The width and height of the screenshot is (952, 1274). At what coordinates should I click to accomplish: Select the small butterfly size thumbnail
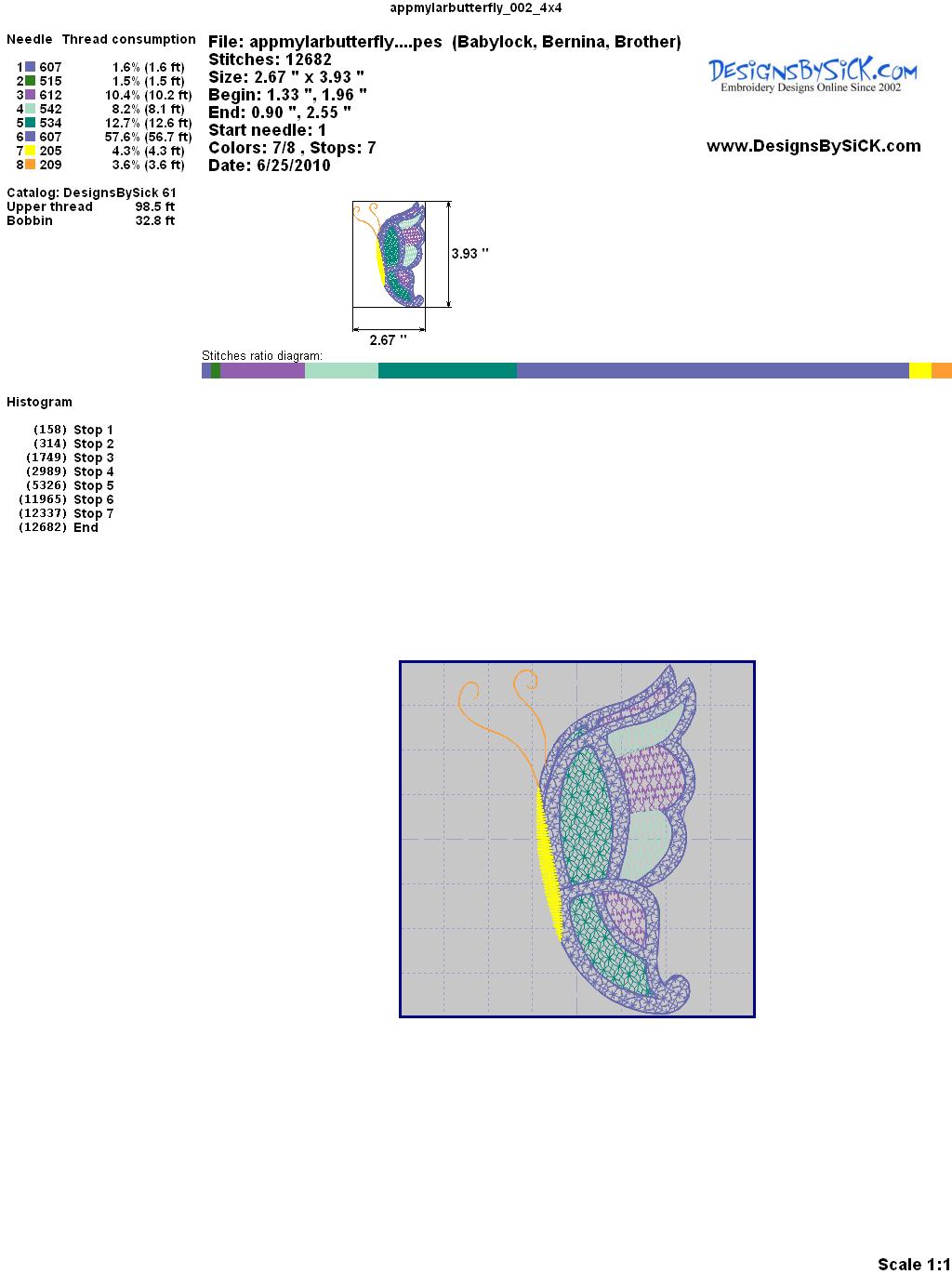(390, 254)
